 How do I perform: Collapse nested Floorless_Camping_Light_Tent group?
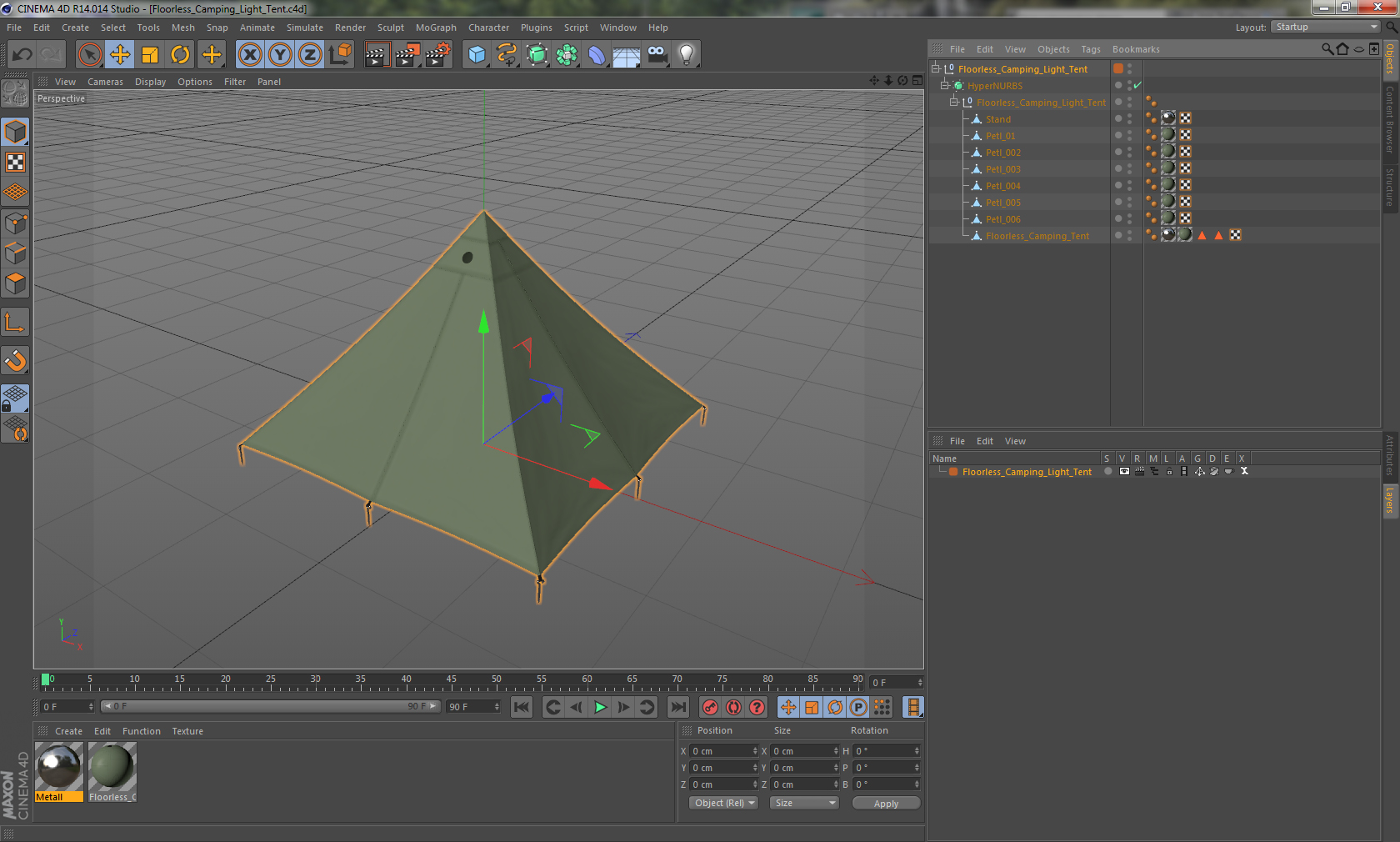tap(954, 103)
